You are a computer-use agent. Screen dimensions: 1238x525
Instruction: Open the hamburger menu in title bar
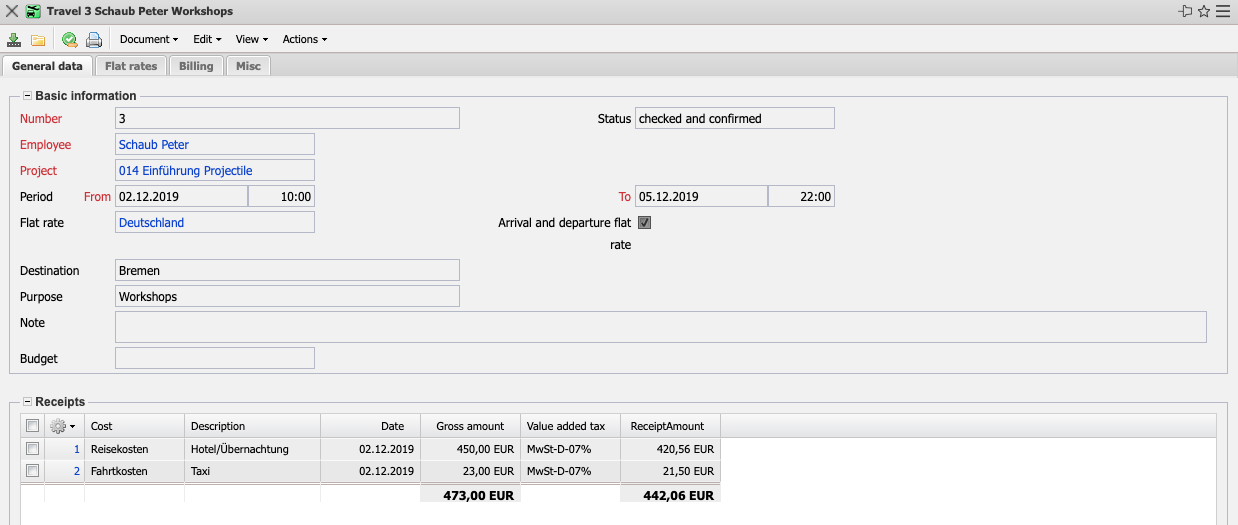point(1222,11)
